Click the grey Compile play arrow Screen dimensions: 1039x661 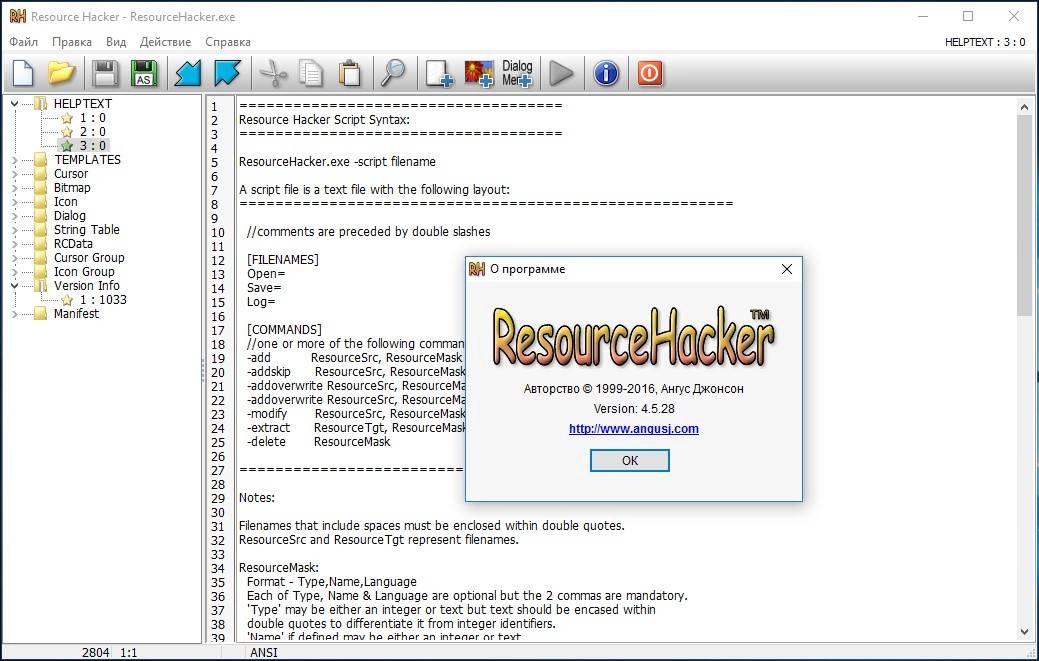pyautogui.click(x=562, y=73)
